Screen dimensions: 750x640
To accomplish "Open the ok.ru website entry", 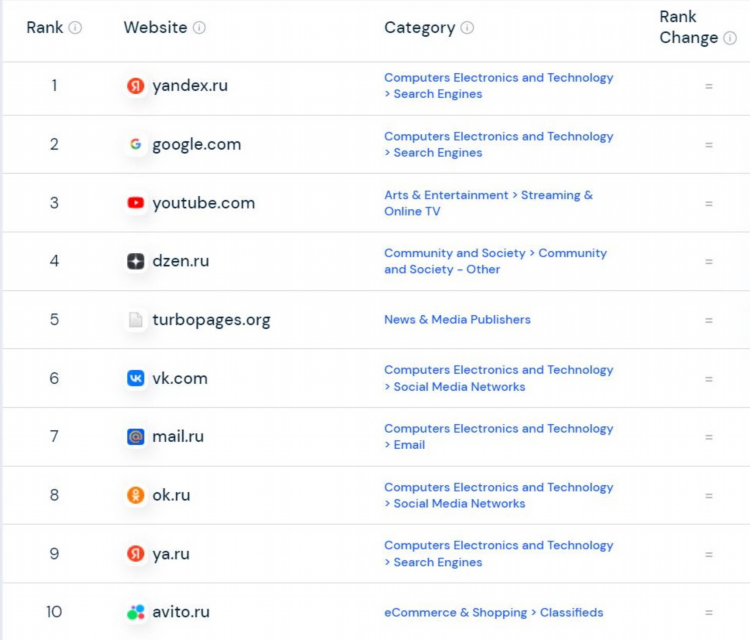I will point(171,495).
